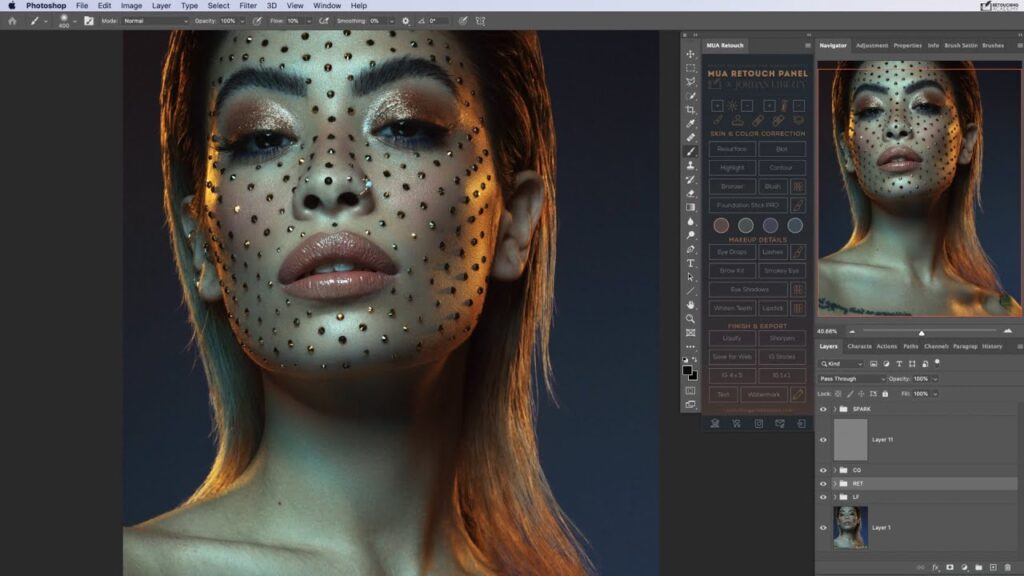Image resolution: width=1024 pixels, height=576 pixels.
Task: Expand the RET group
Action: 834,484
